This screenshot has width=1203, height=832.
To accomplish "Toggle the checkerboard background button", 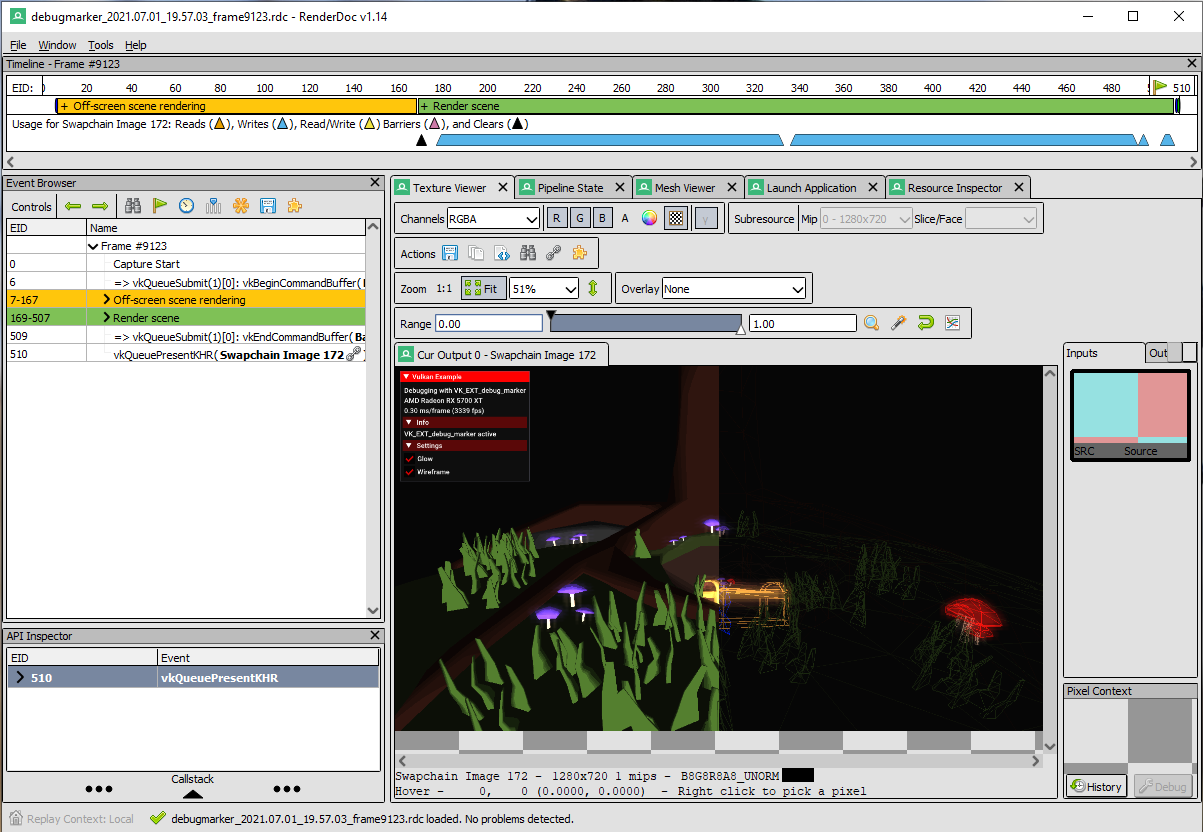I will click(676, 218).
